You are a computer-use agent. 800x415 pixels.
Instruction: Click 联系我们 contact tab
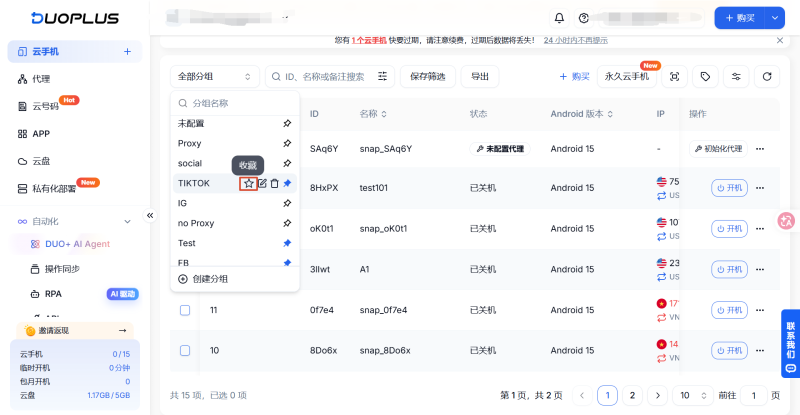click(x=790, y=343)
